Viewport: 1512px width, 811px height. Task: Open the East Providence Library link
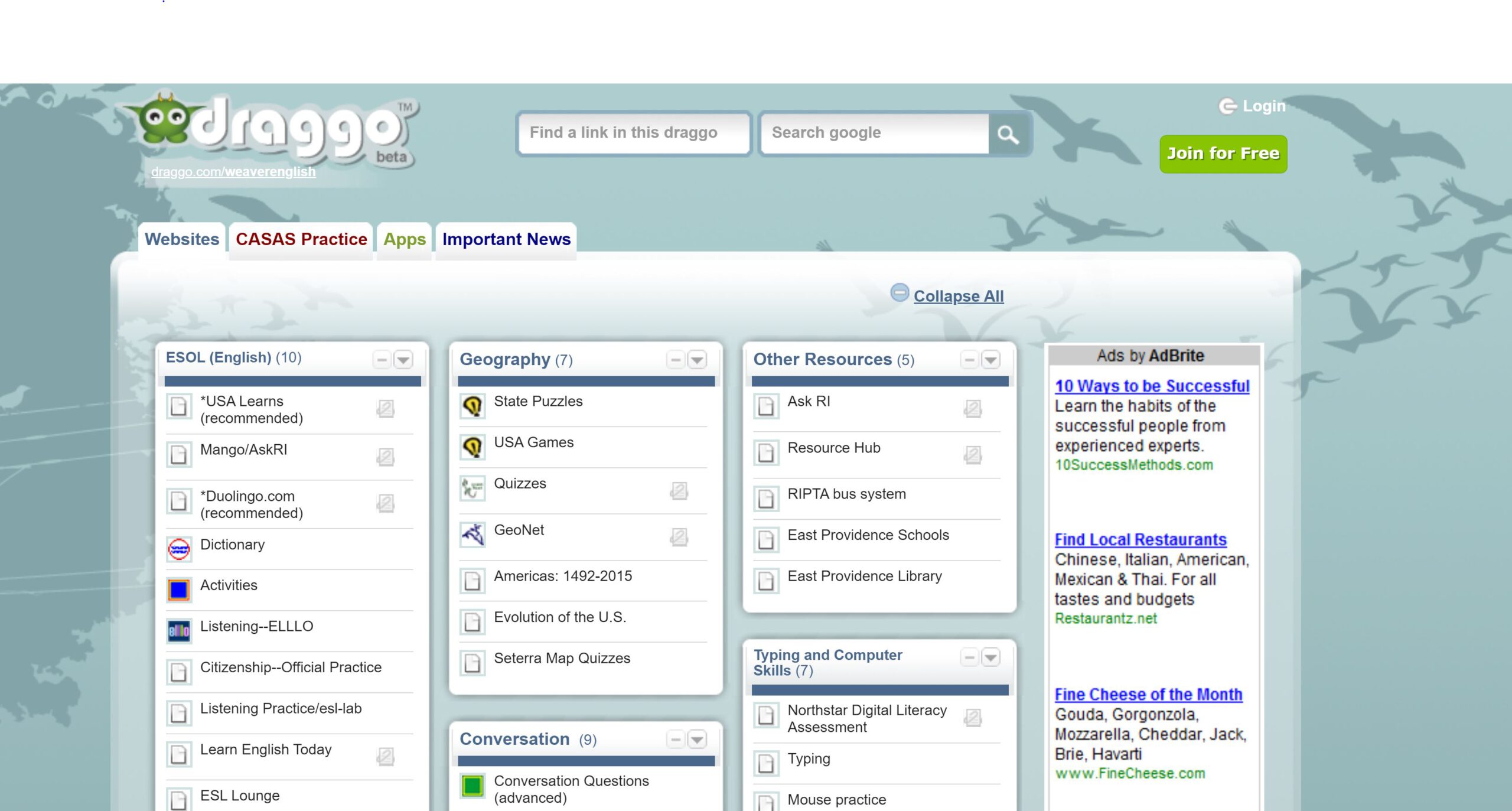click(x=865, y=576)
